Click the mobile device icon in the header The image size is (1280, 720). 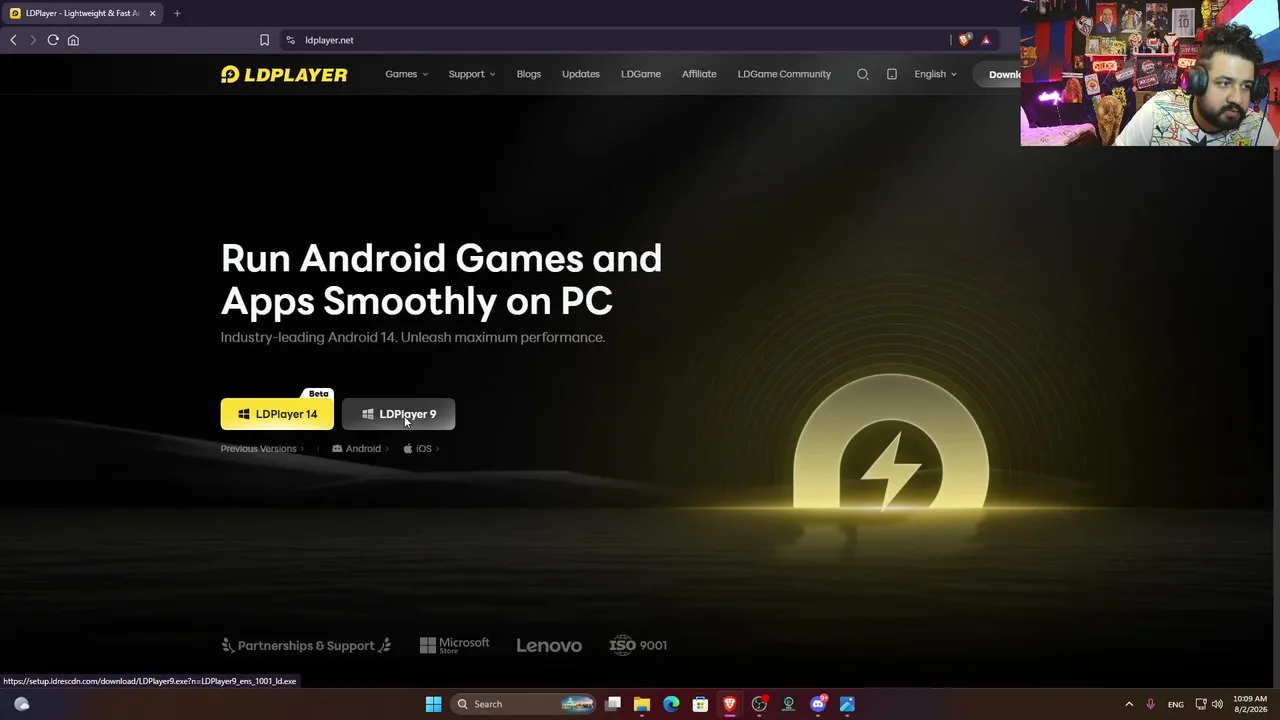(892, 74)
